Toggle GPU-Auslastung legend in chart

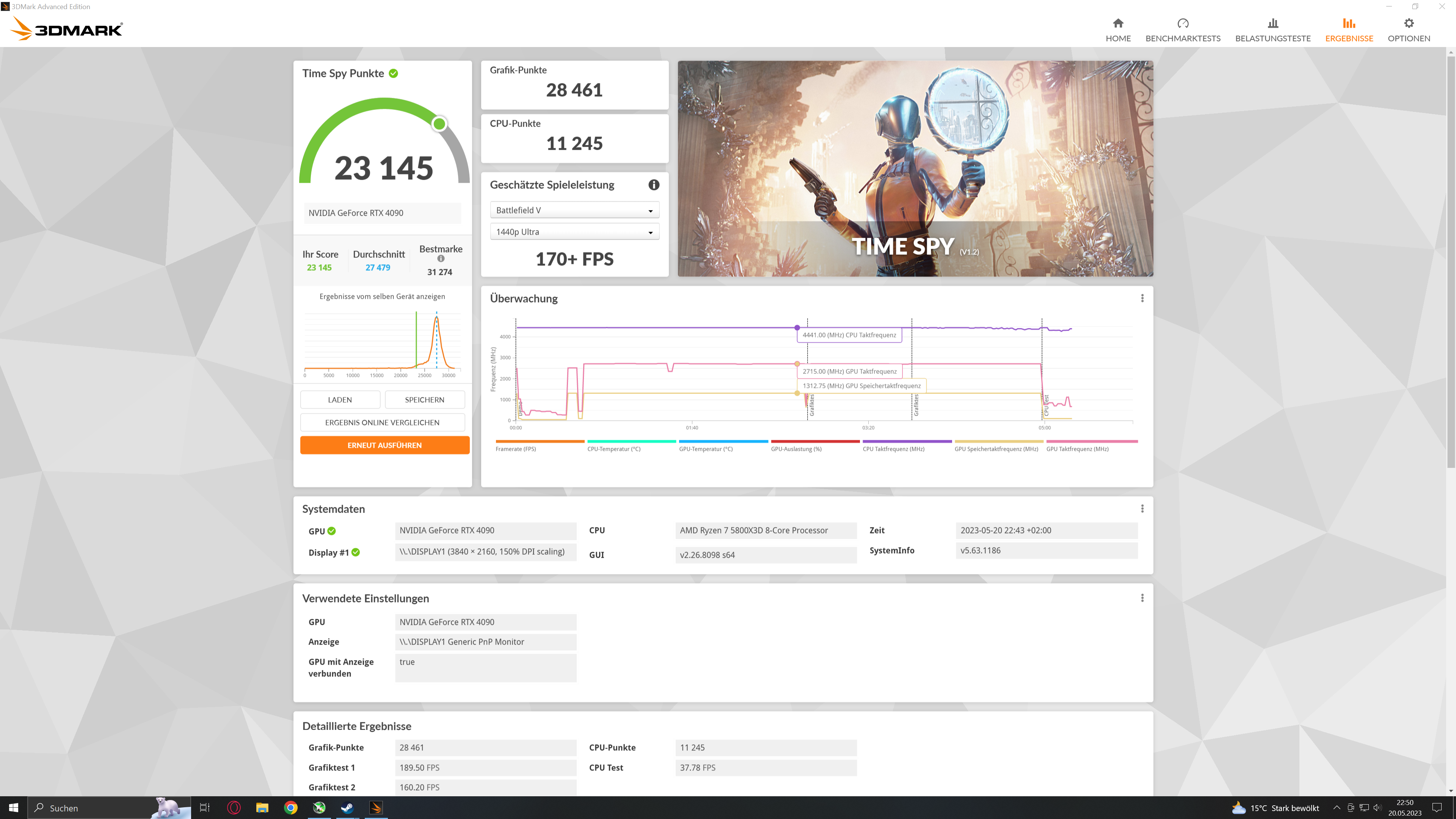tap(796, 449)
